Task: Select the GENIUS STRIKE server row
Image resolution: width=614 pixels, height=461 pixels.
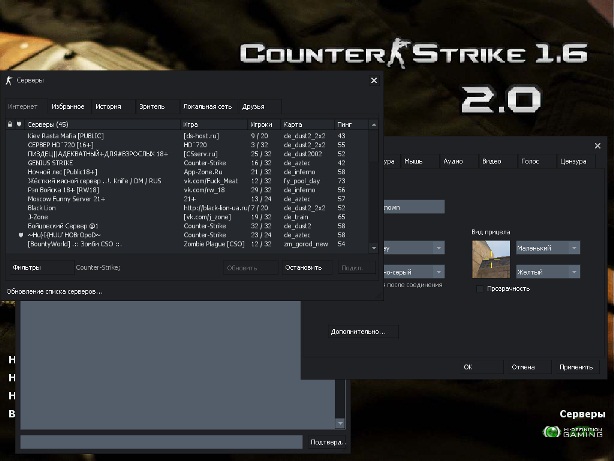Action: (x=187, y=163)
